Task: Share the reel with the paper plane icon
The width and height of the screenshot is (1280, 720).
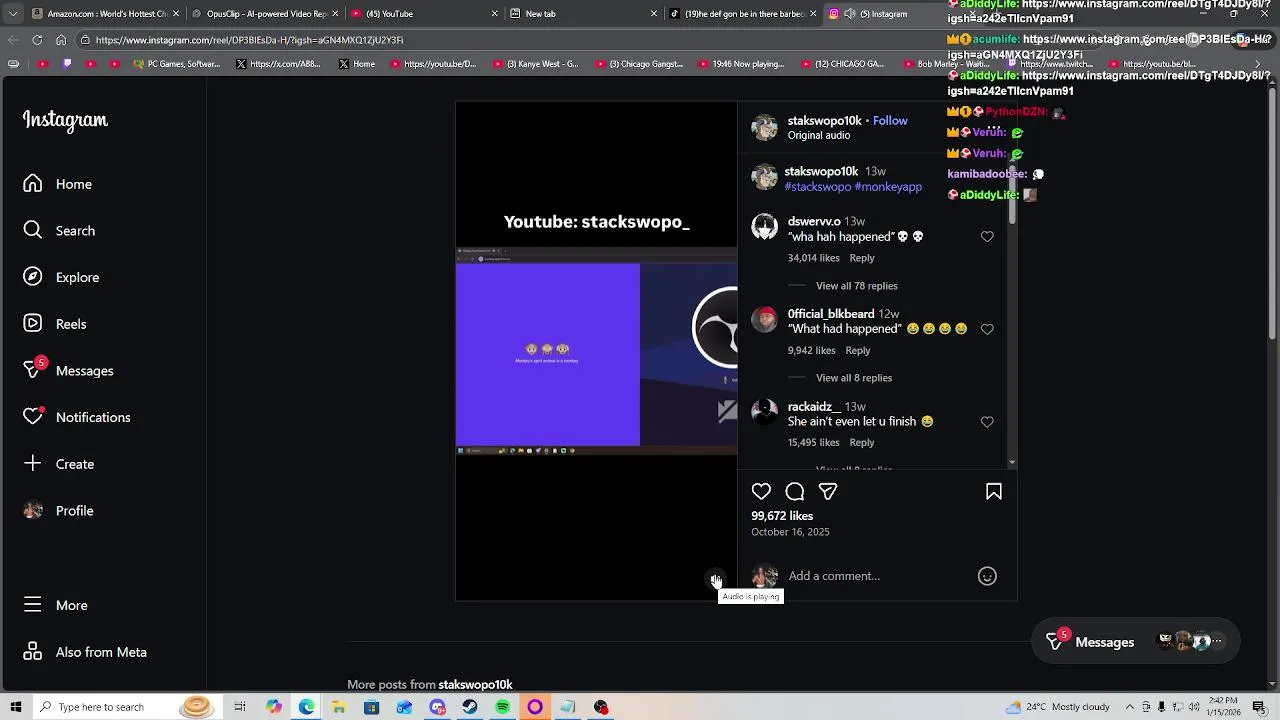Action: coord(828,492)
